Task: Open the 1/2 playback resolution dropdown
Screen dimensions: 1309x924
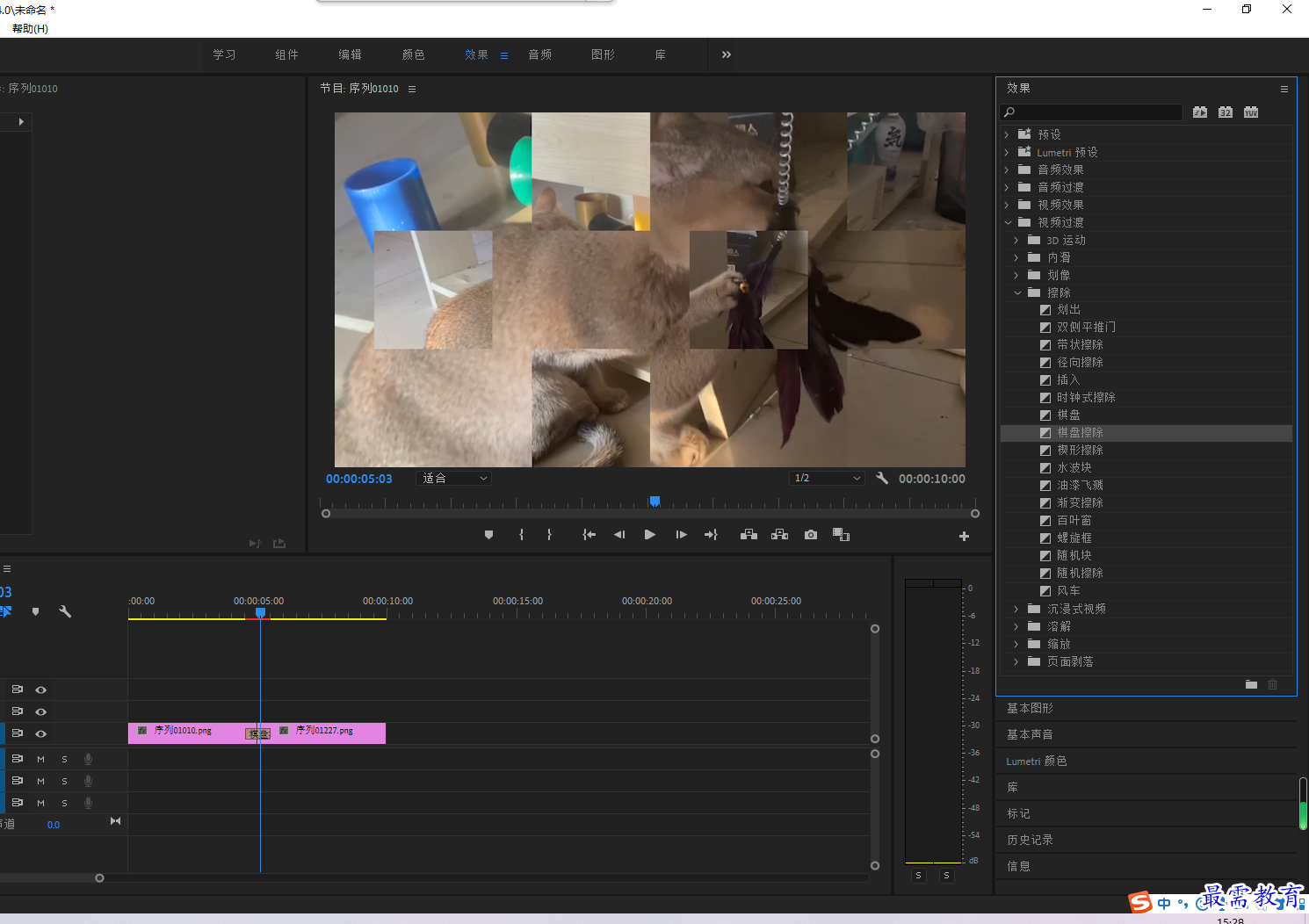Action: [827, 479]
